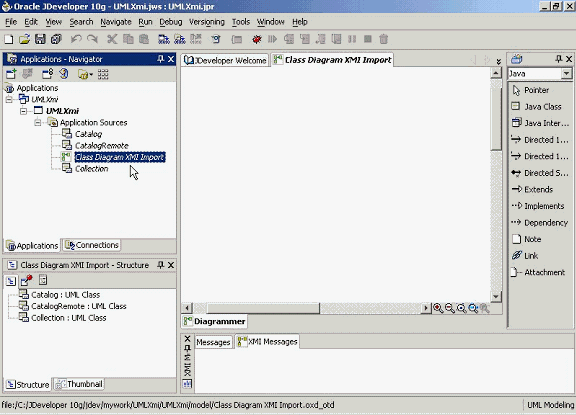Switch to JDeveloper Welcome tab
This screenshot has width=576, height=415.
pyautogui.click(x=225, y=60)
